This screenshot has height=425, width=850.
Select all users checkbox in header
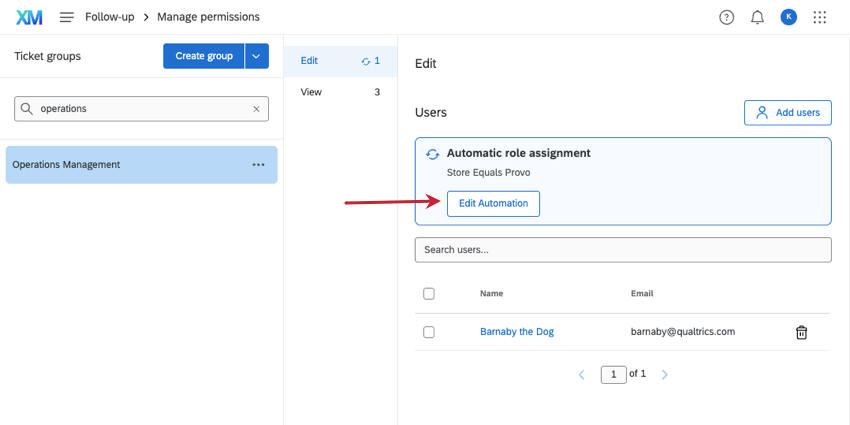(x=429, y=294)
